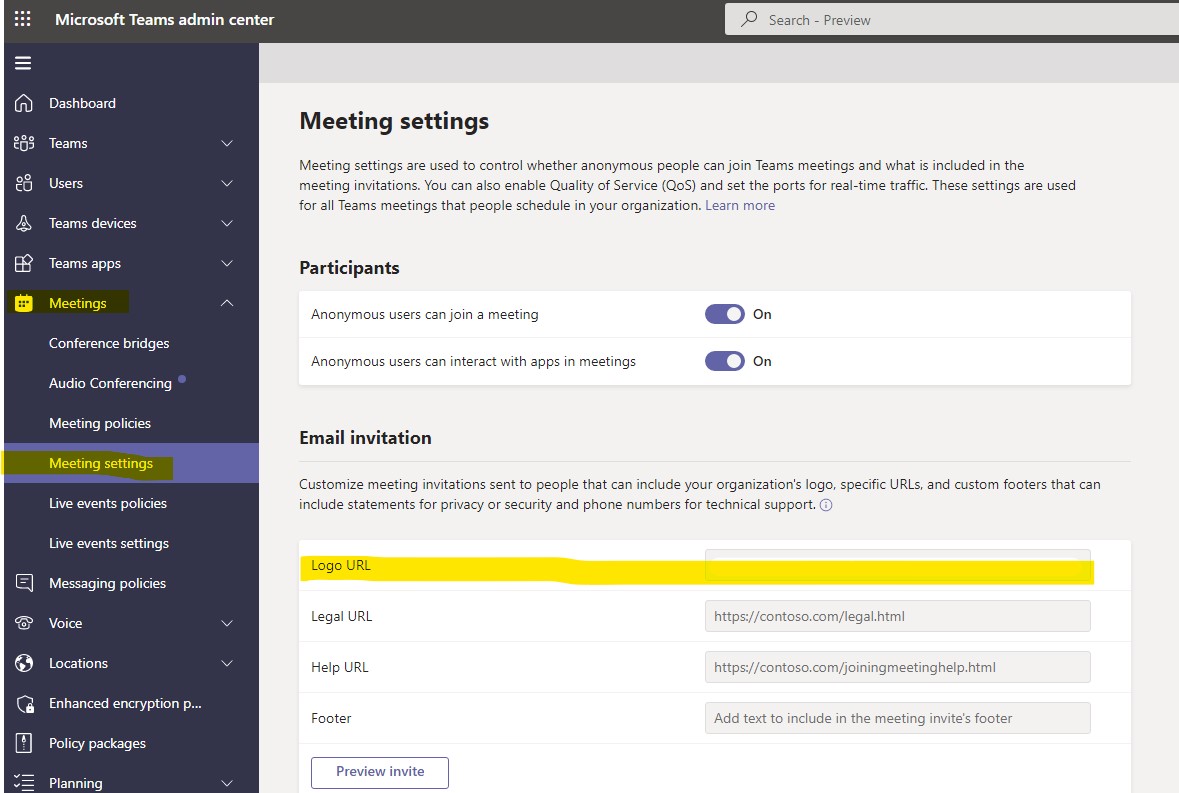
Task: Turn off Anonymous users can join a meeting
Action: coord(725,314)
